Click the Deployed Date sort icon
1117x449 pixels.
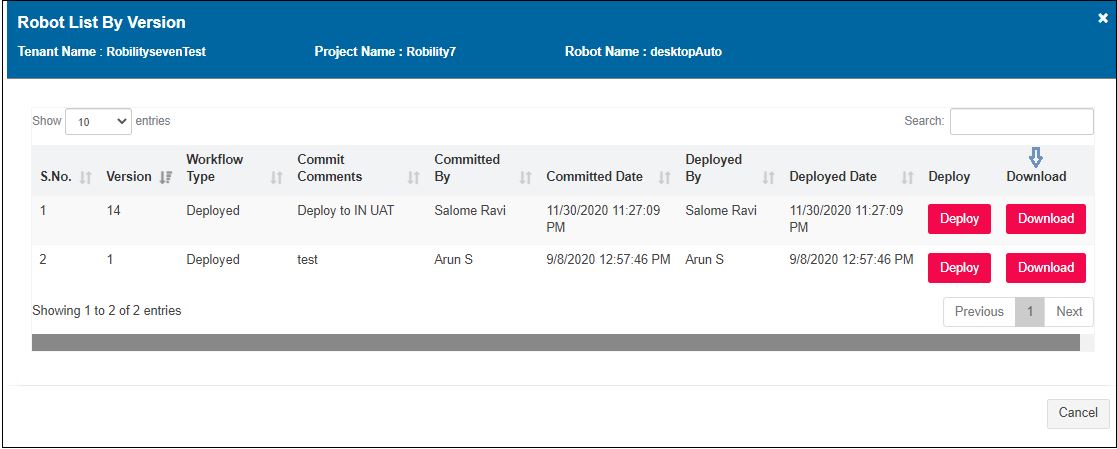coord(907,177)
